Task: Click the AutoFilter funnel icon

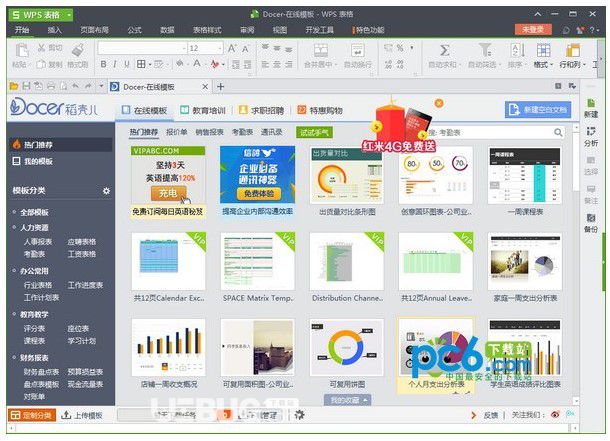Action: [485, 51]
